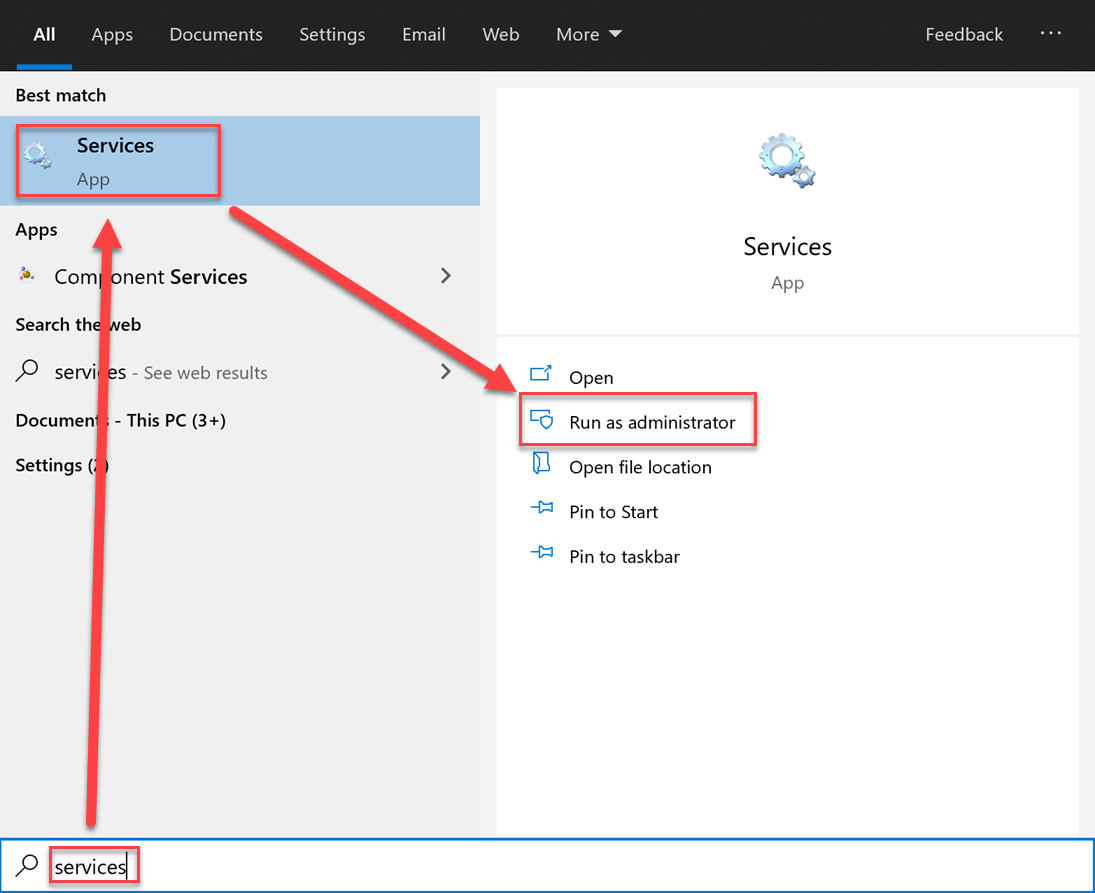Click the Services gear icon in Best match
Viewport: 1095px width, 893px height.
coord(38,155)
